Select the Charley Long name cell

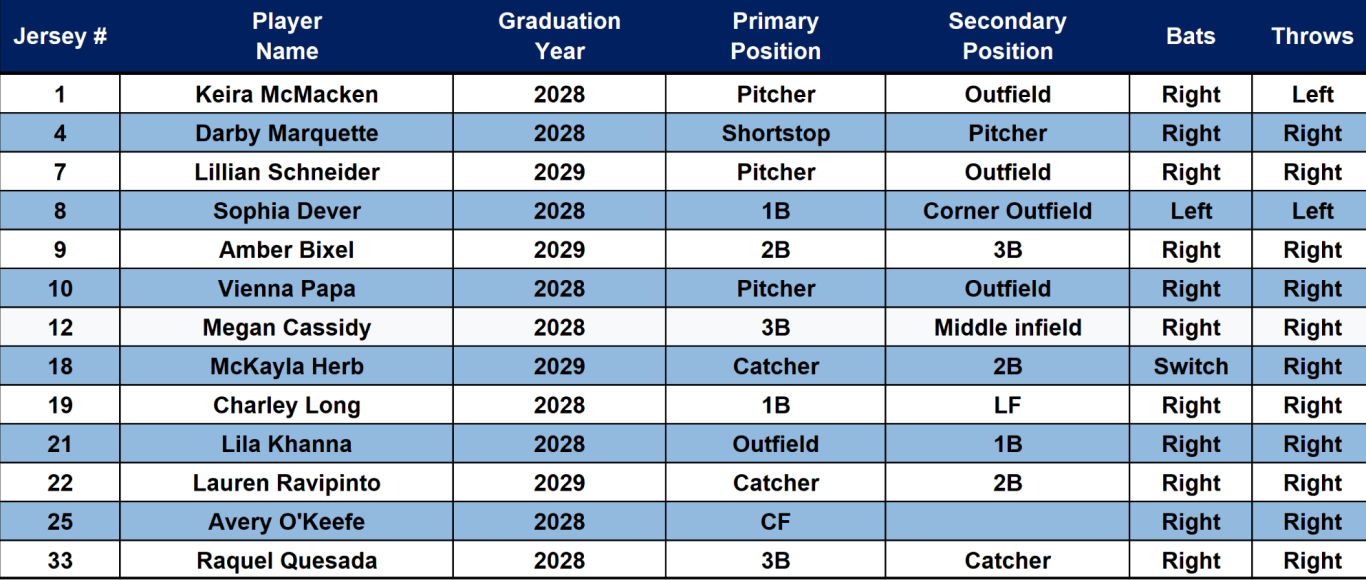pyautogui.click(x=287, y=406)
